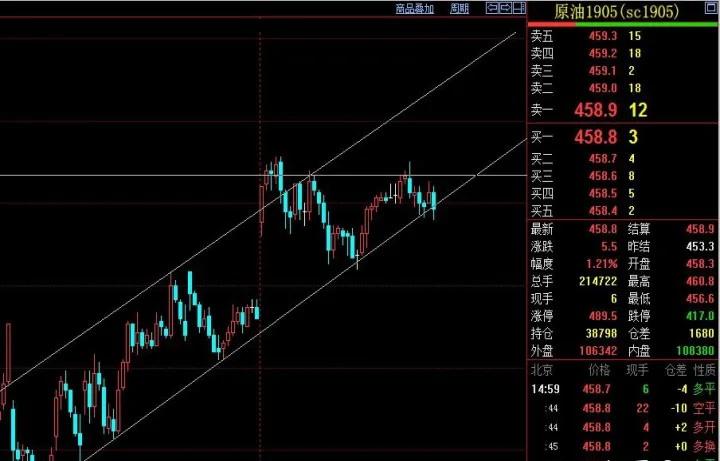Viewport: 720px width, 461px height.
Task: Click the 总手 total volume 214722
Action: tap(598, 281)
